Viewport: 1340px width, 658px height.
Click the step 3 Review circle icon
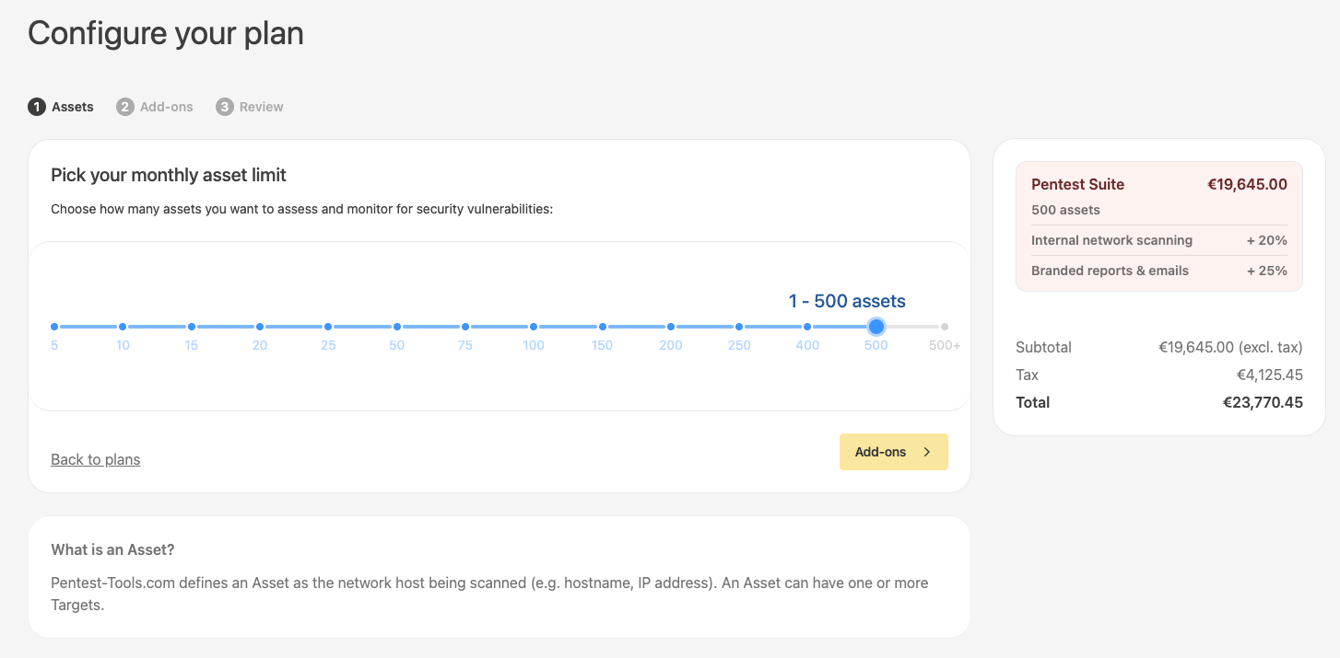[x=225, y=107]
